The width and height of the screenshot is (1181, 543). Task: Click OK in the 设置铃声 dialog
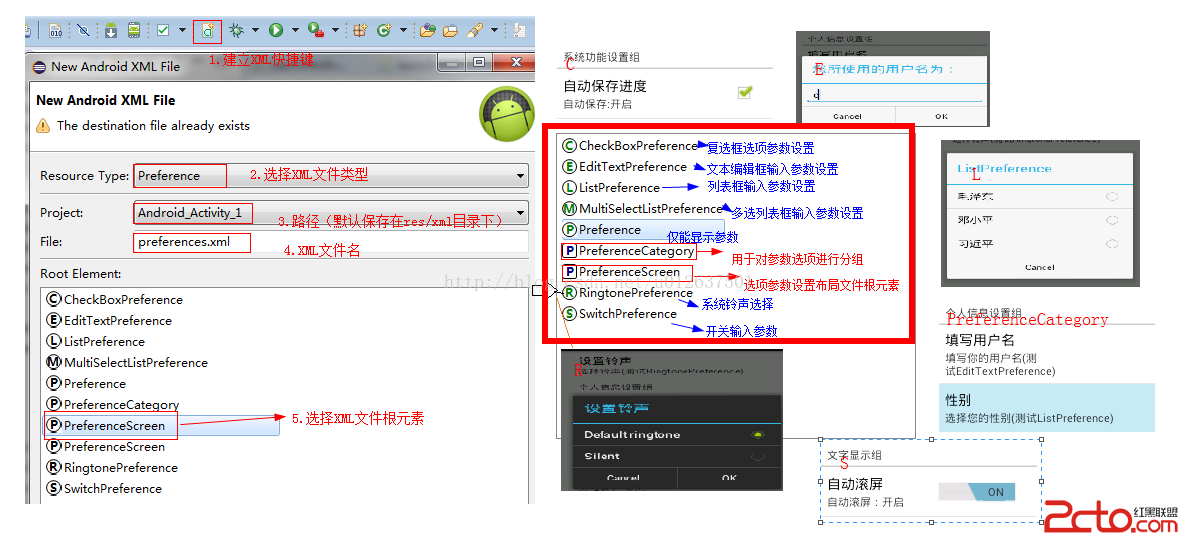tap(729, 478)
